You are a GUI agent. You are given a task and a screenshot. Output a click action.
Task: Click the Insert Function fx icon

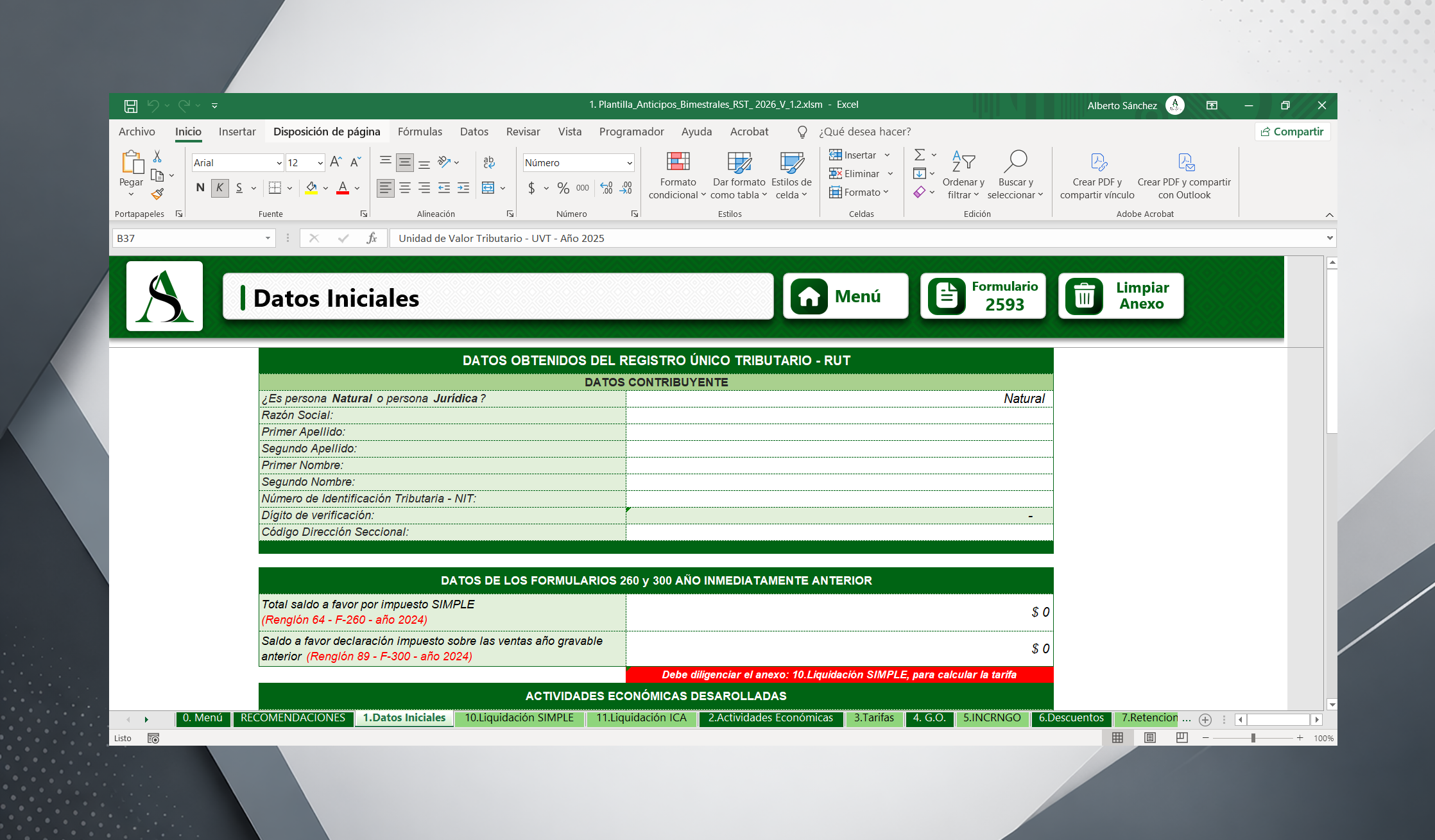372,238
